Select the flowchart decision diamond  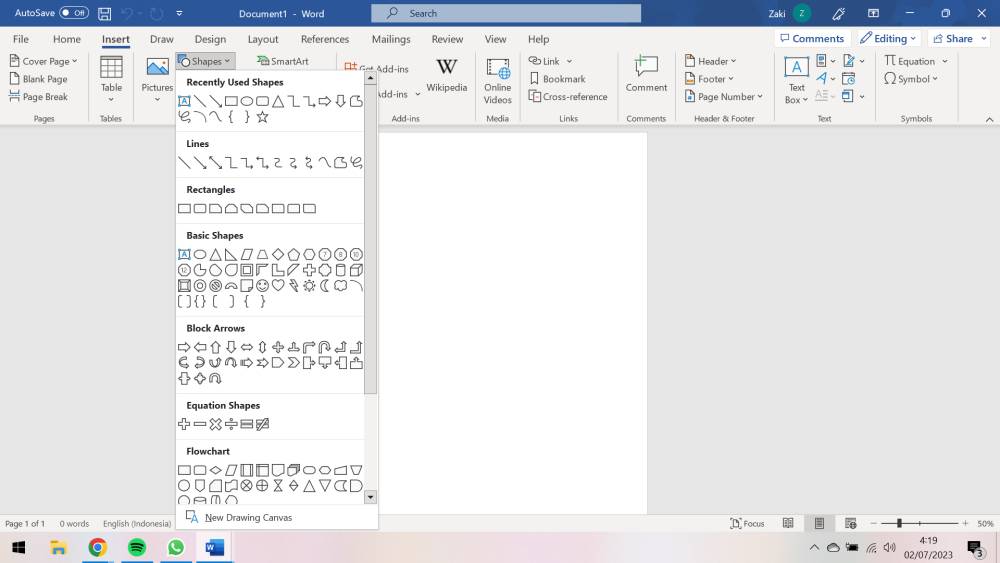pyautogui.click(x=216, y=470)
